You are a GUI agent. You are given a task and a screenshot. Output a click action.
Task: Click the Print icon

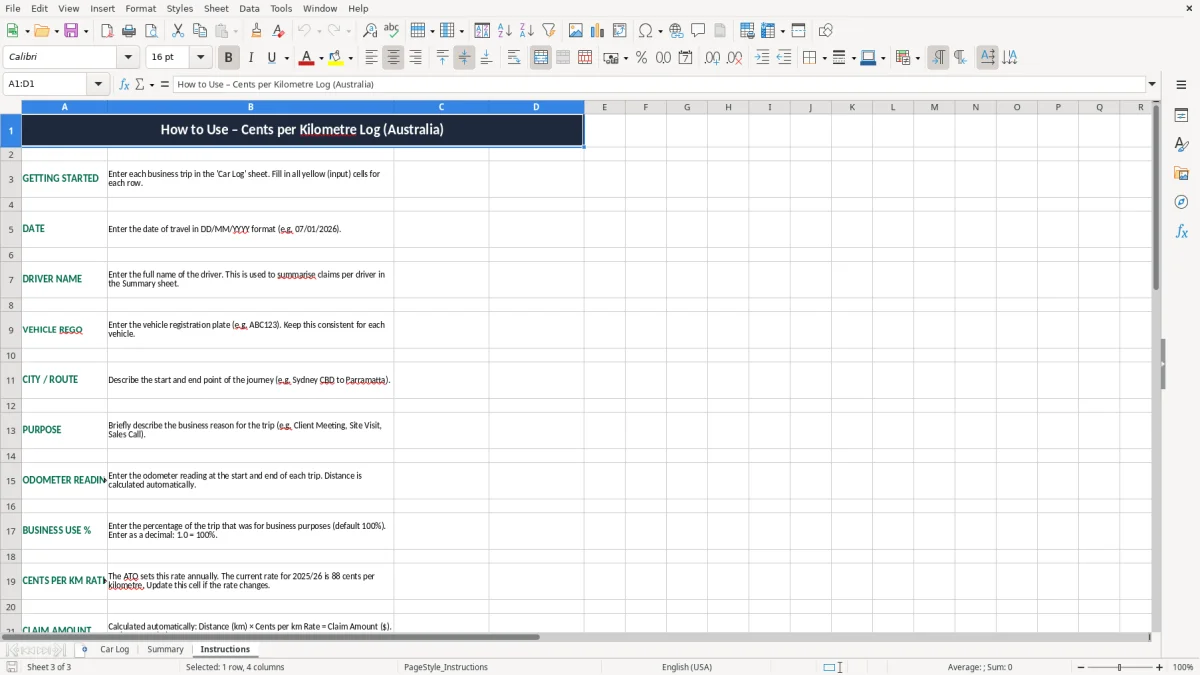tap(129, 30)
